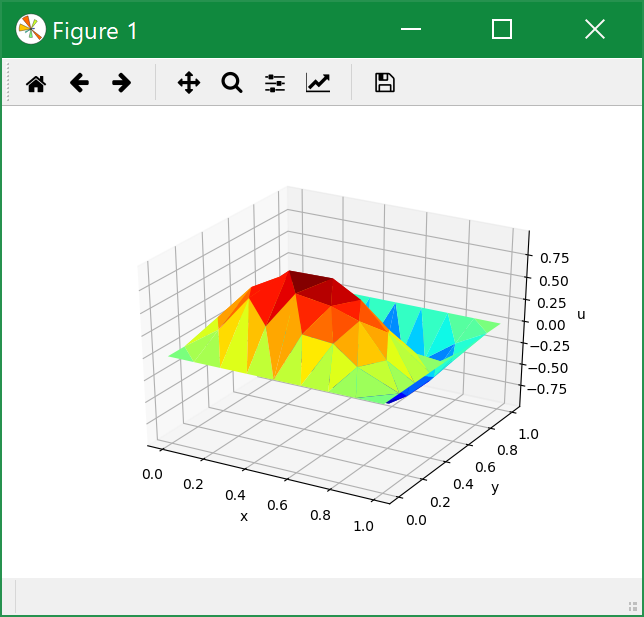Viewport: 644px width, 617px height.
Task: Click the 0.75 tick on the u axis
Action: point(553,258)
